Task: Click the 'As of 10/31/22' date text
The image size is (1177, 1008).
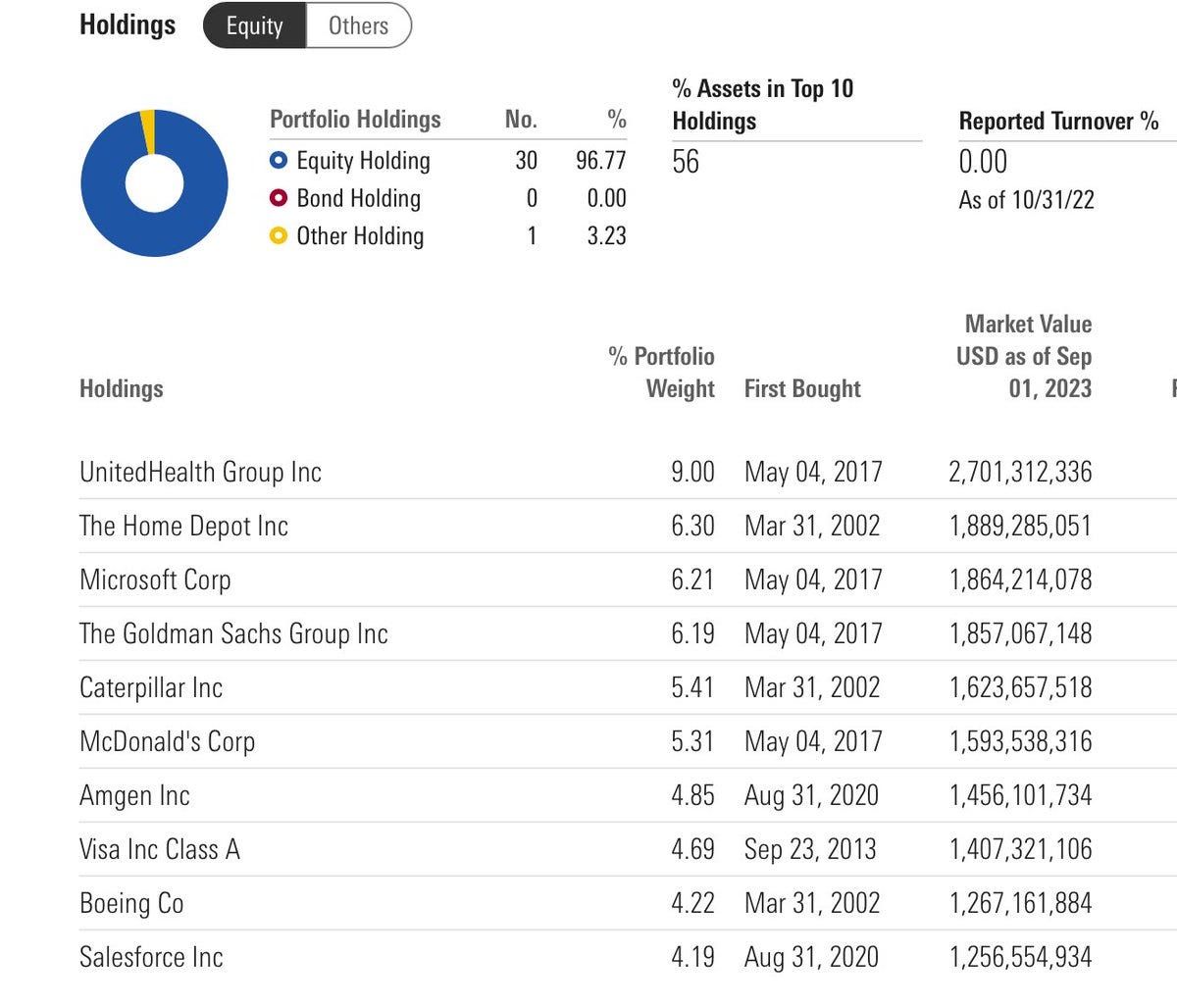Action: pos(1026,199)
